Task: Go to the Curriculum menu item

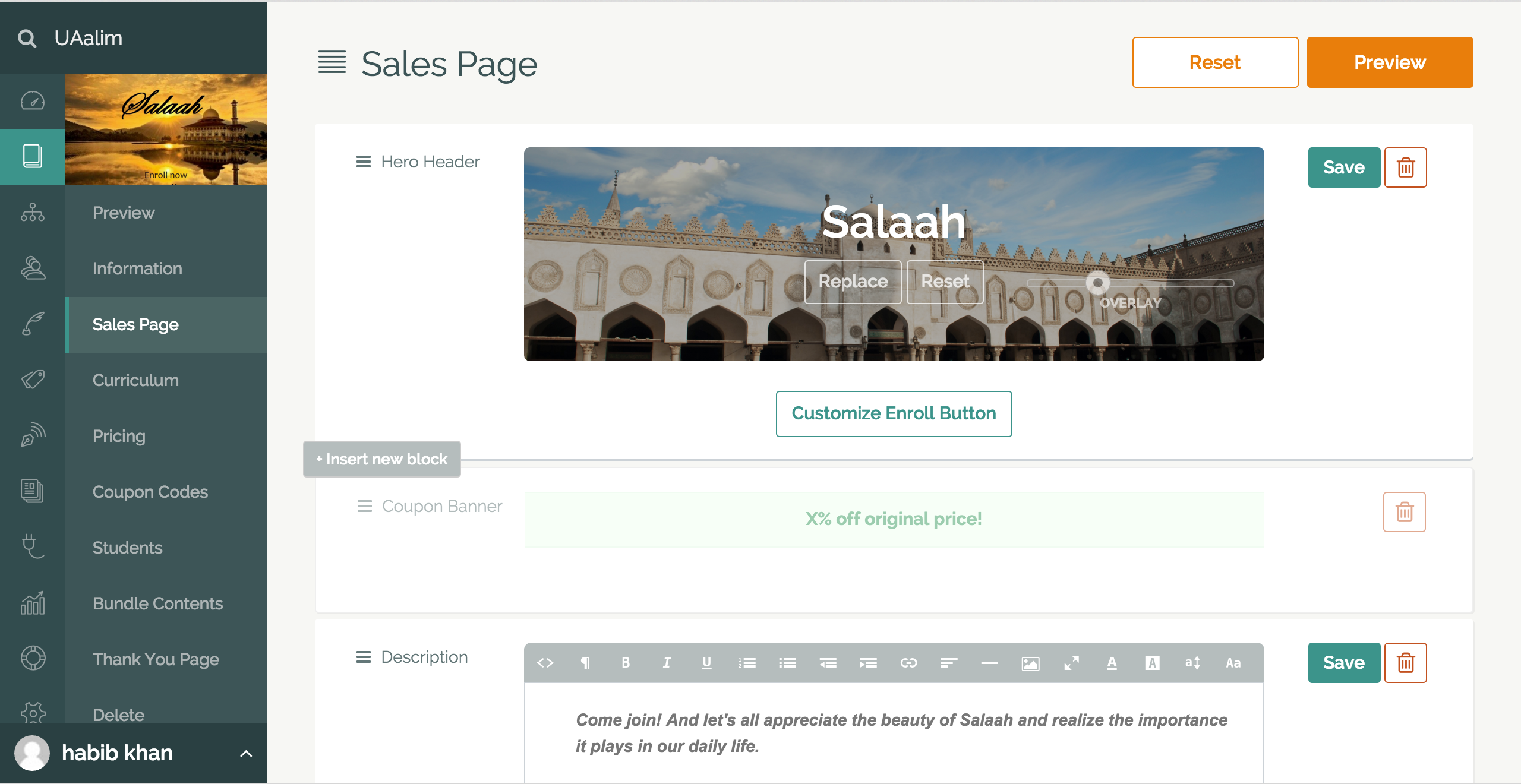Action: point(135,380)
